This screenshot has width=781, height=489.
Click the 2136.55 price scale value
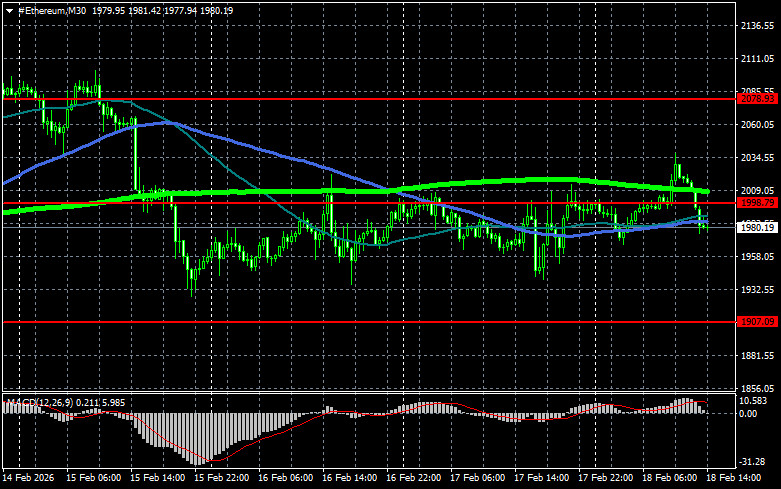tap(757, 26)
